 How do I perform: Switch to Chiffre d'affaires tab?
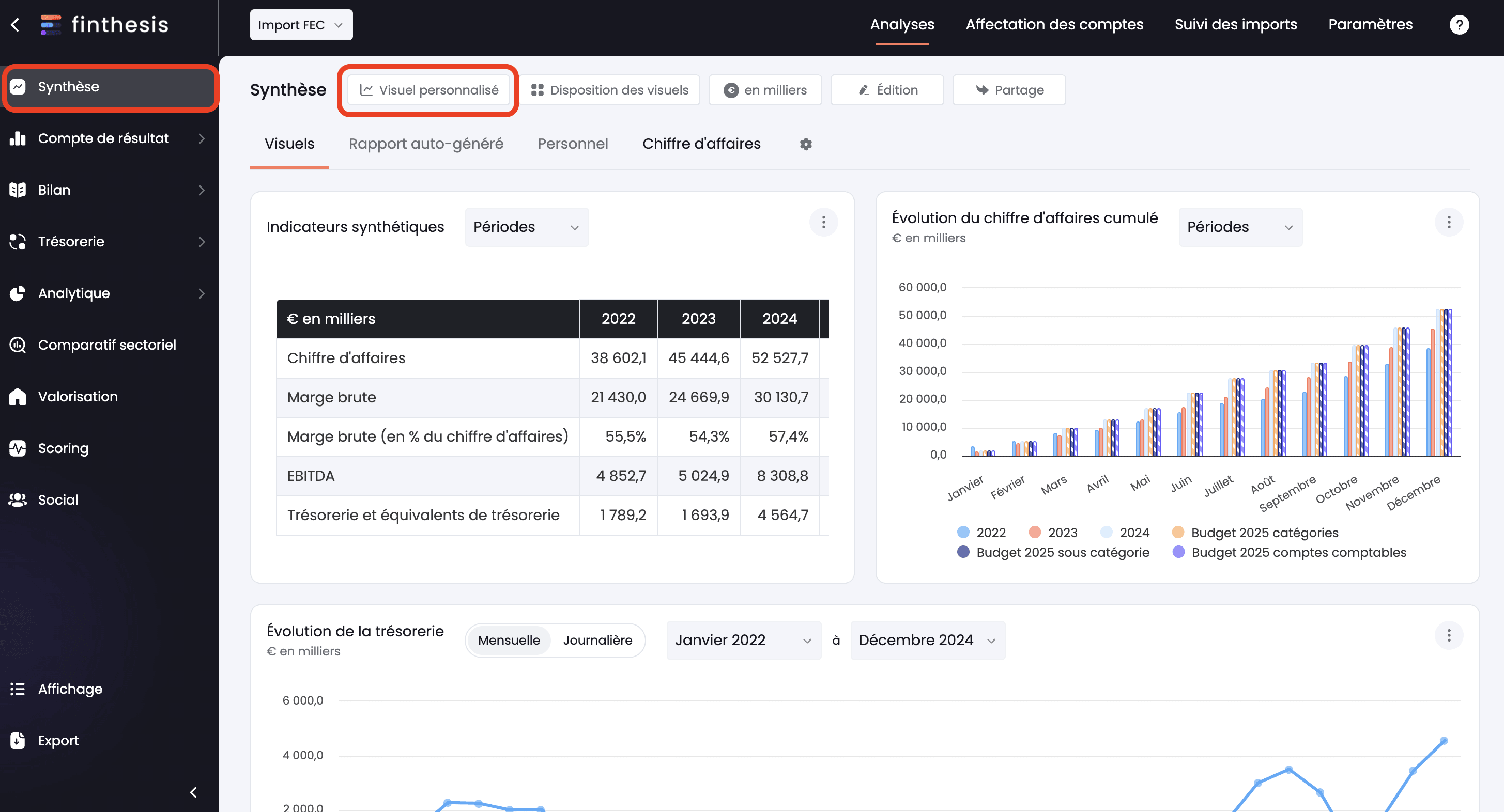[701, 144]
